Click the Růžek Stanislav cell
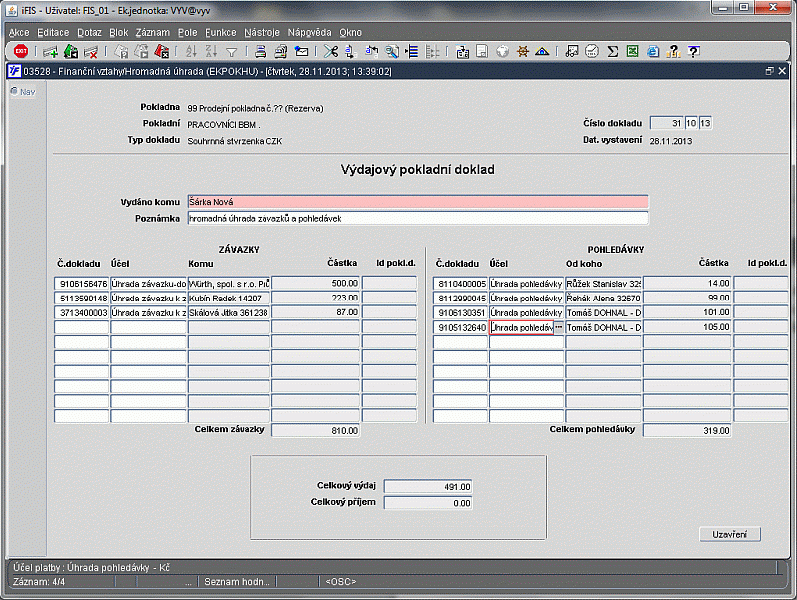Image resolution: width=797 pixels, height=600 pixels. coord(603,284)
